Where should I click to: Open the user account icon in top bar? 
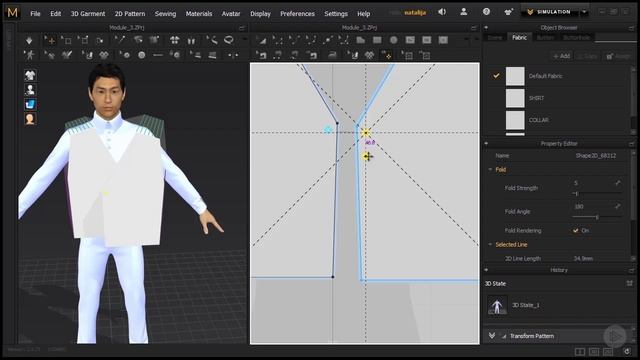coord(464,12)
